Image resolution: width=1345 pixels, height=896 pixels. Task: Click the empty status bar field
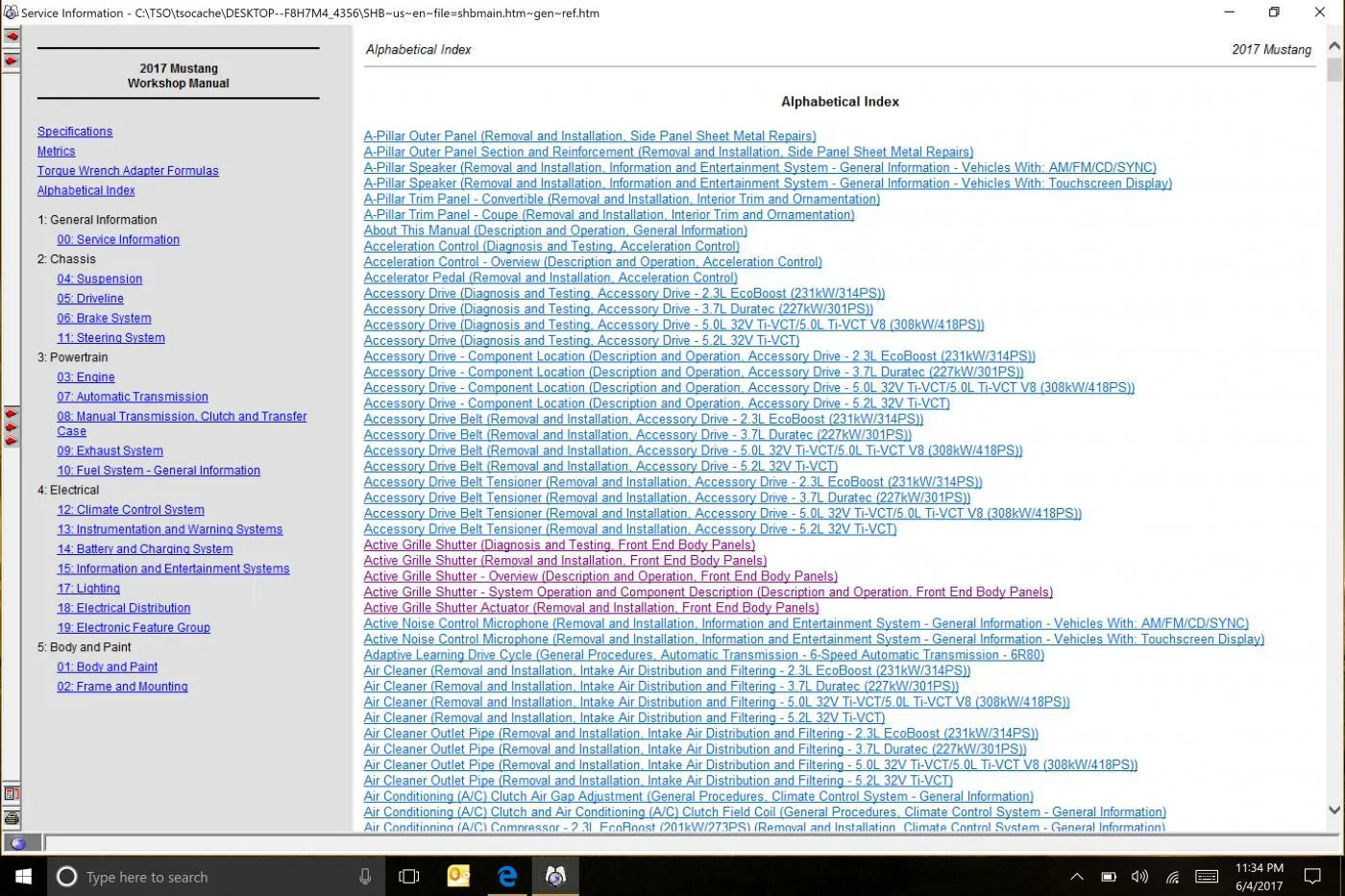(692, 843)
